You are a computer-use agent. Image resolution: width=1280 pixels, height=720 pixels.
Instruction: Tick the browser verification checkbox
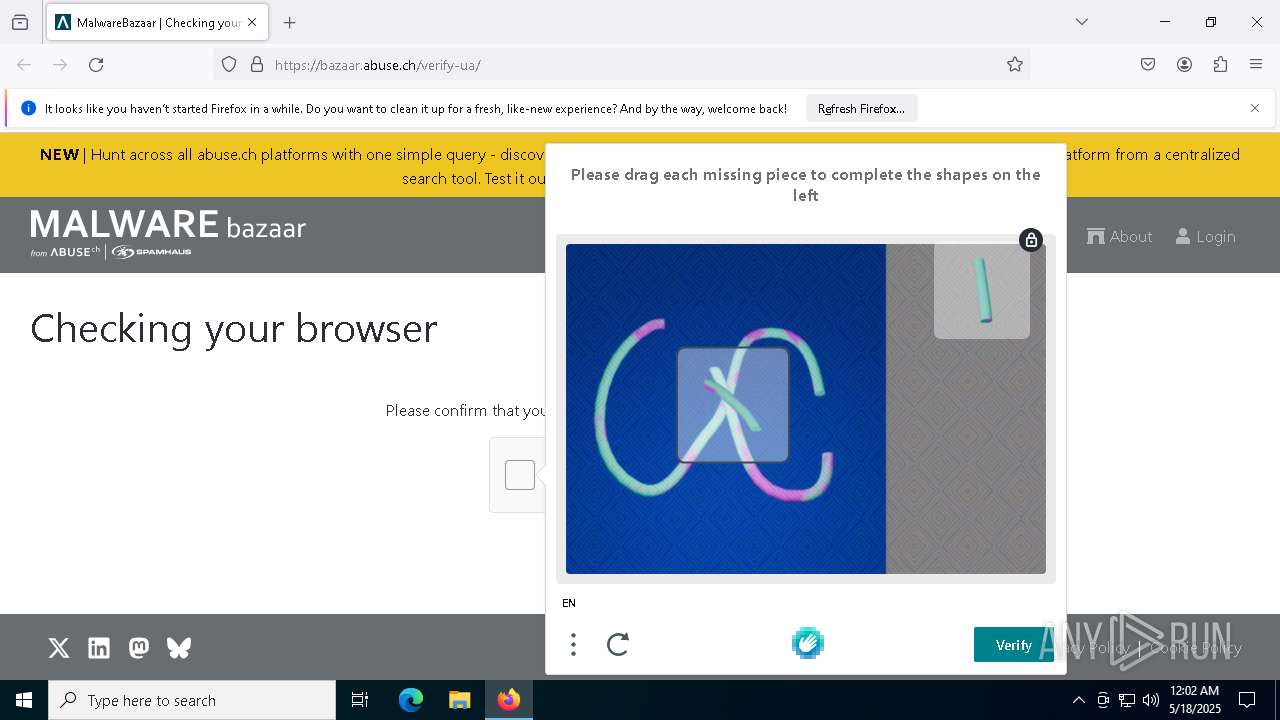tap(520, 475)
